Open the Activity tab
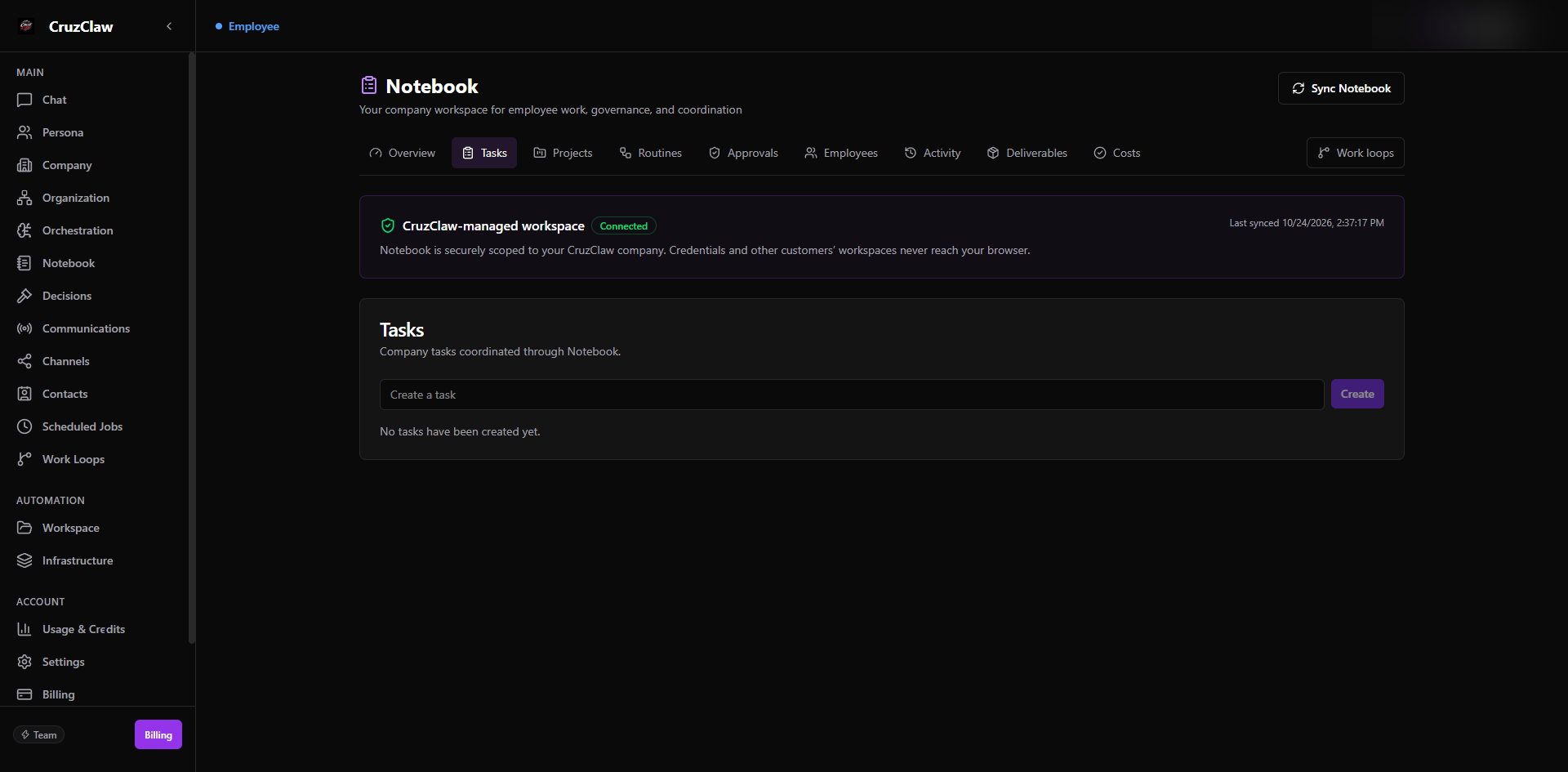The height and width of the screenshot is (772, 1568). pyautogui.click(x=933, y=153)
